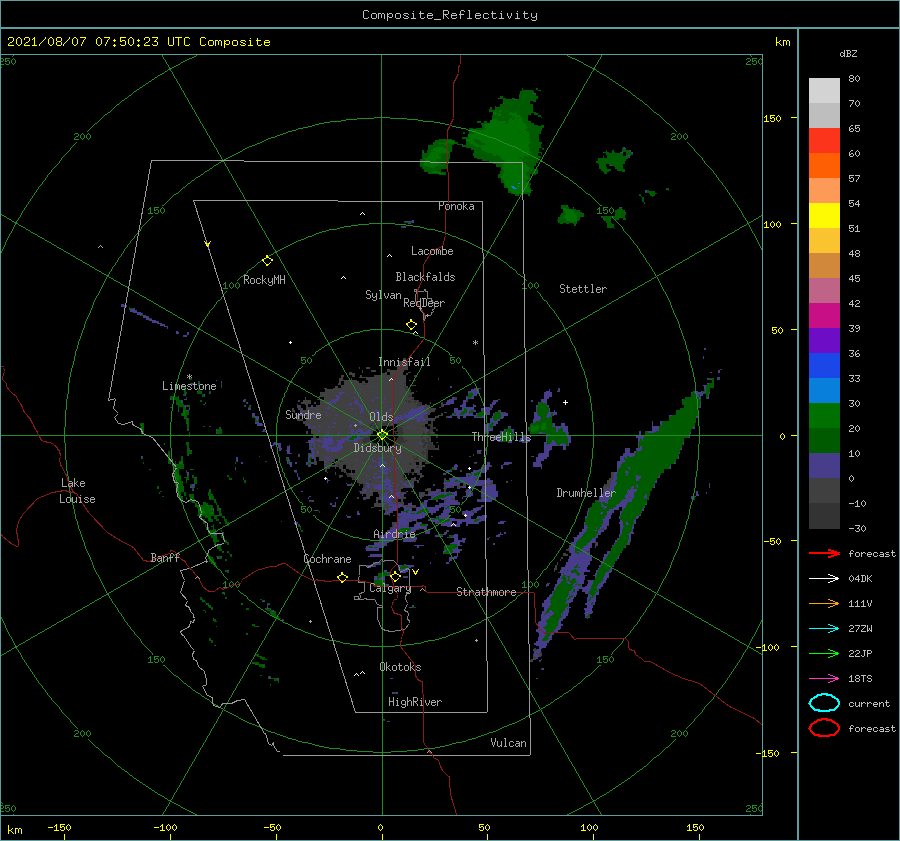This screenshot has width=900, height=841.
Task: Click the ThreeHills city label
Action: pyautogui.click(x=502, y=437)
